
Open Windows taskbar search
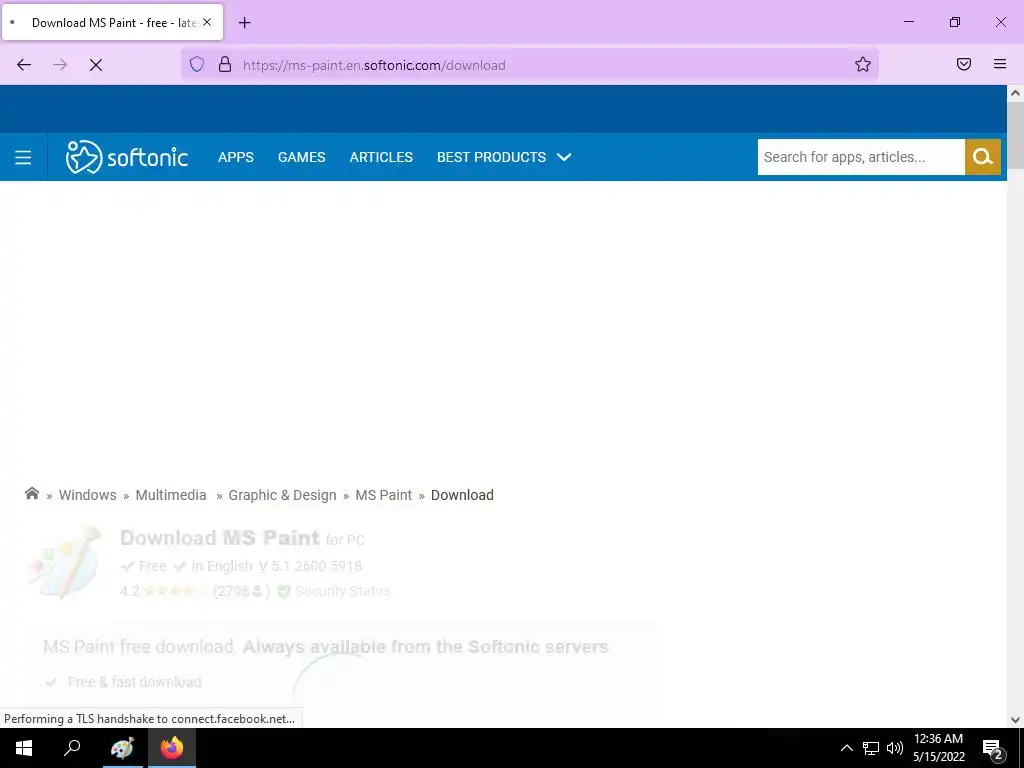click(x=72, y=748)
